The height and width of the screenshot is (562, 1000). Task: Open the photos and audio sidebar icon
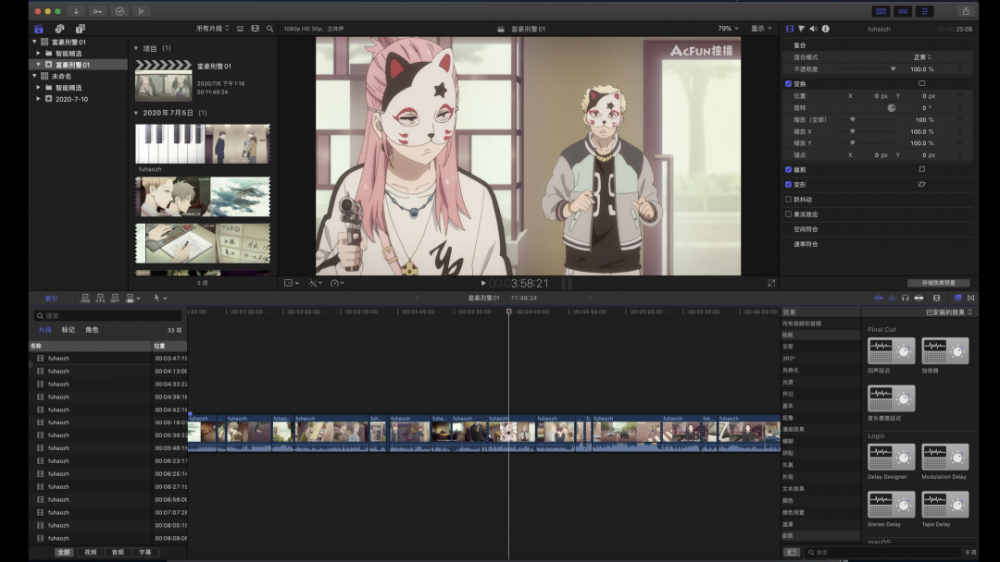click(59, 29)
